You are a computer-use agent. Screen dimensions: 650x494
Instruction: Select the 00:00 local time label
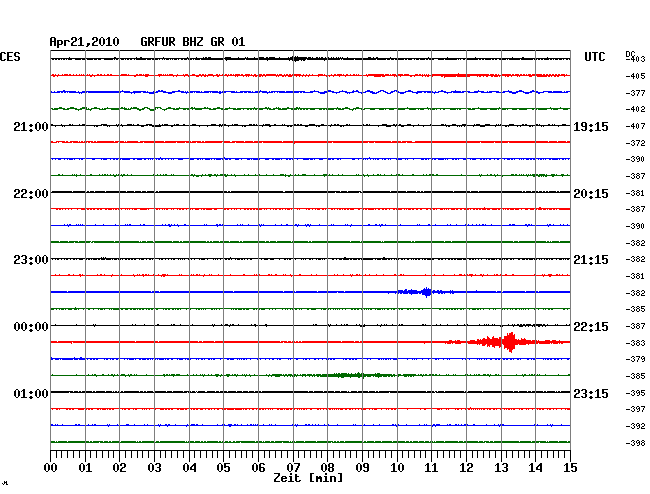click(31, 327)
